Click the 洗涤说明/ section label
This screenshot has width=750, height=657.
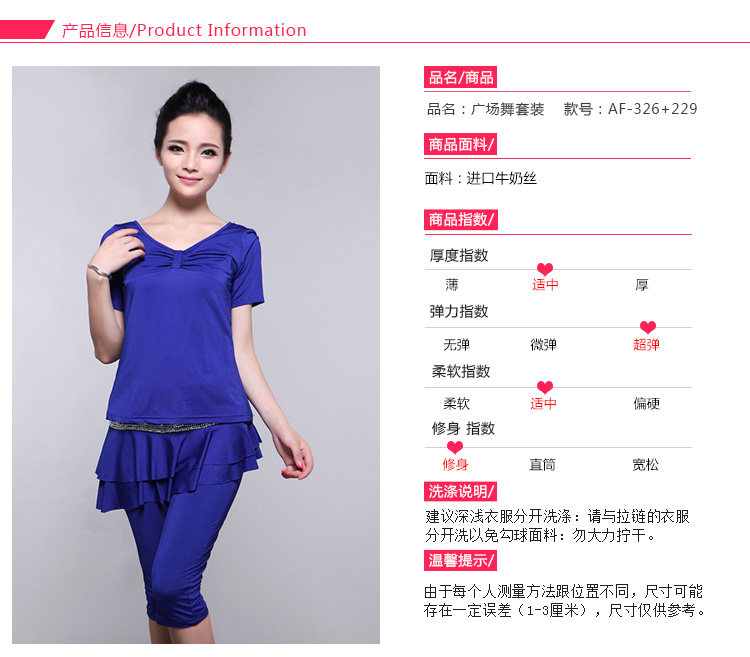[x=460, y=491]
